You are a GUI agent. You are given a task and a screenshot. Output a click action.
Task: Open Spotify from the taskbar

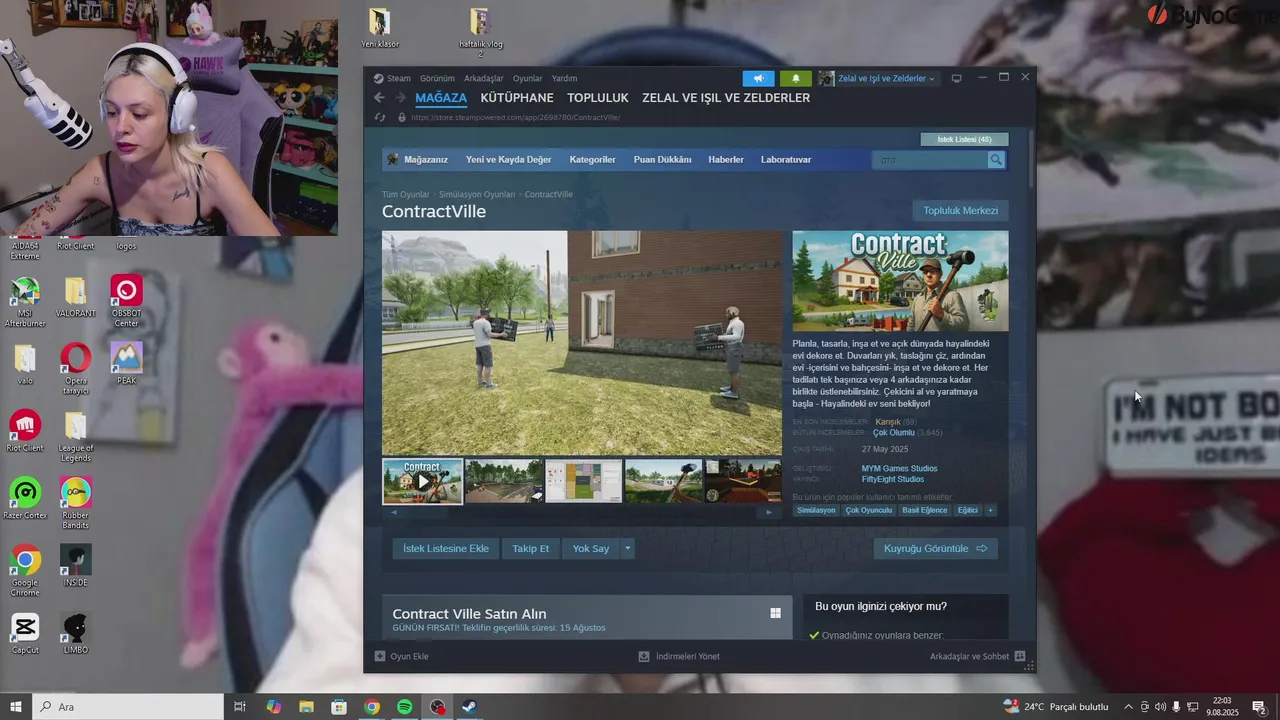(x=404, y=707)
